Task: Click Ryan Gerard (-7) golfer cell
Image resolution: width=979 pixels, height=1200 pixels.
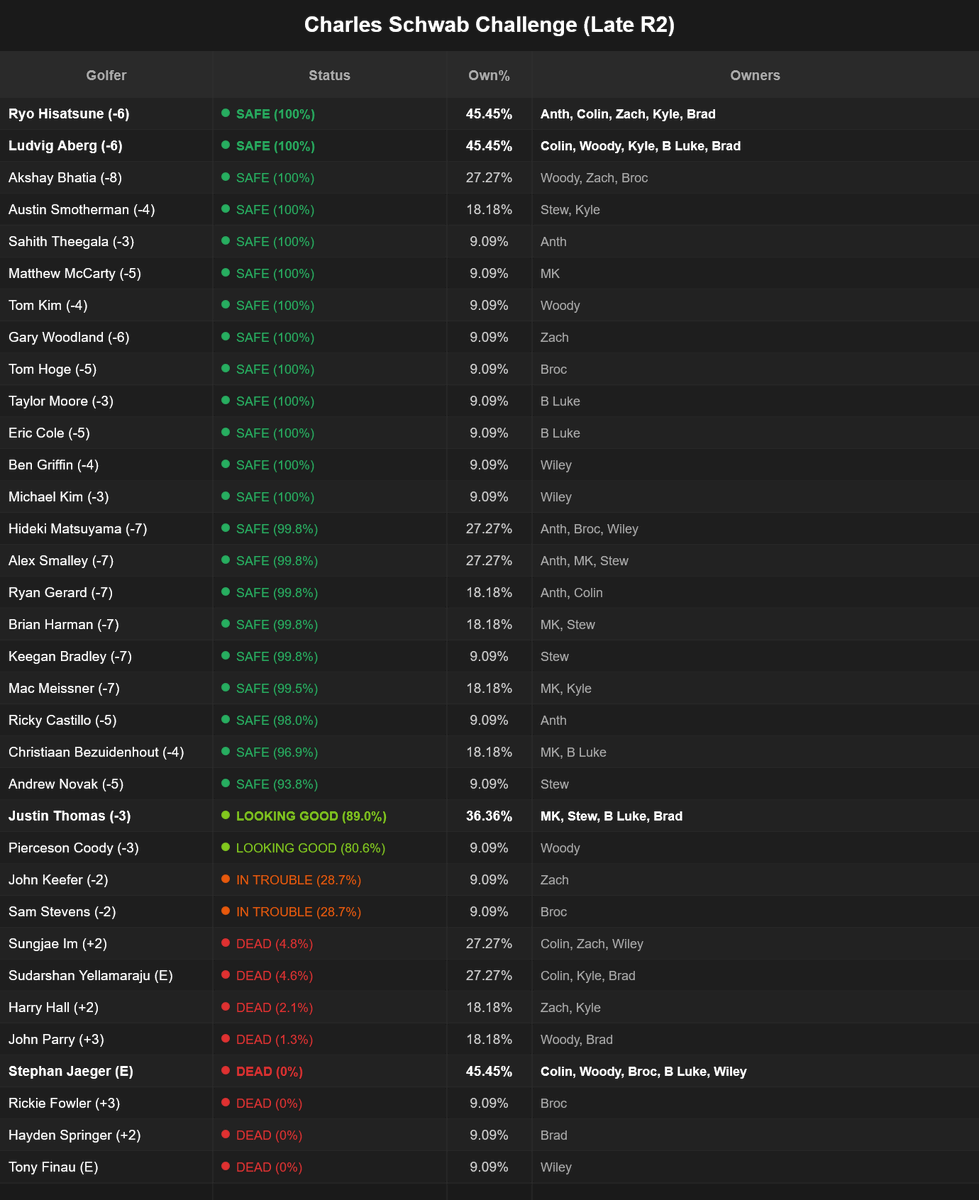Action: pyautogui.click(x=106, y=593)
